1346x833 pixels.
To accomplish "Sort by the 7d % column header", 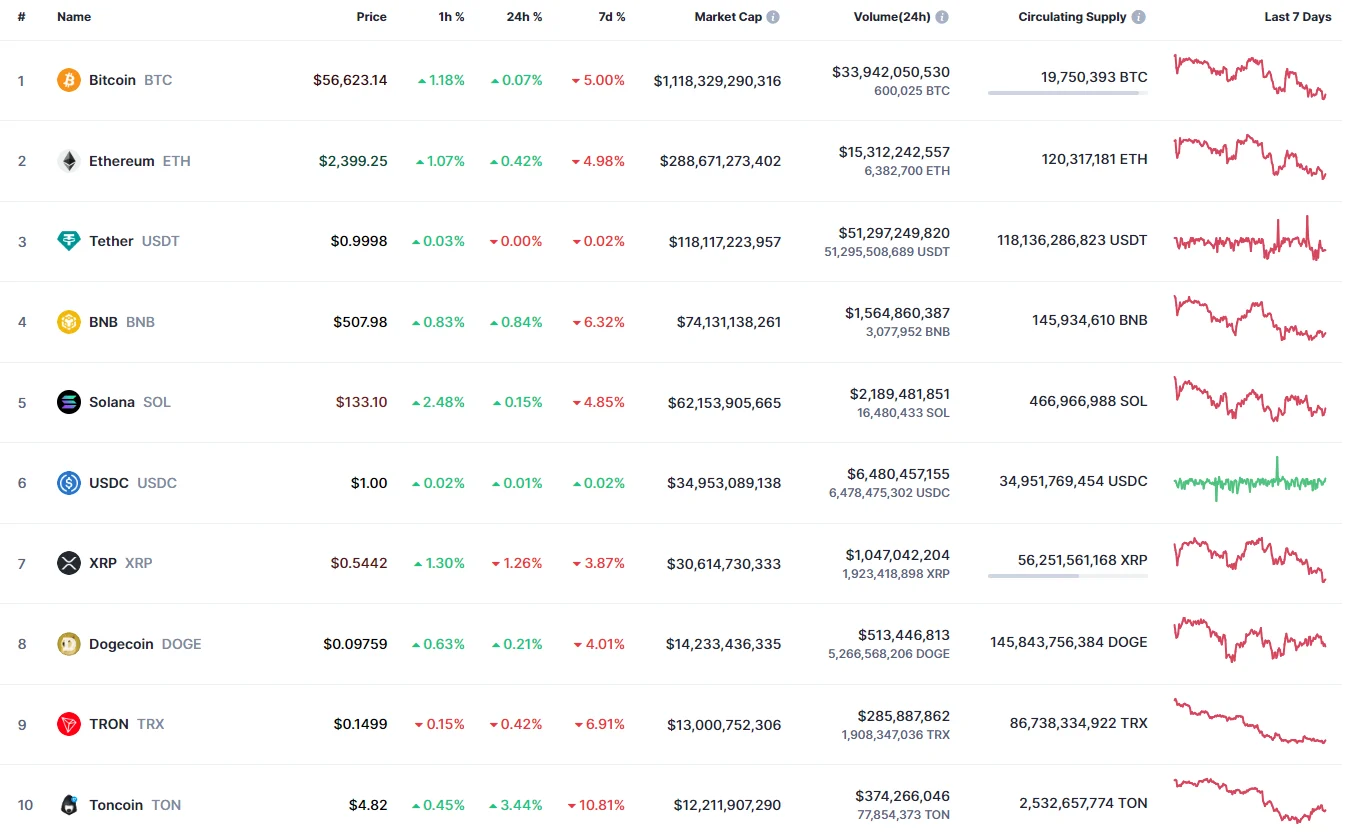I will (x=613, y=17).
